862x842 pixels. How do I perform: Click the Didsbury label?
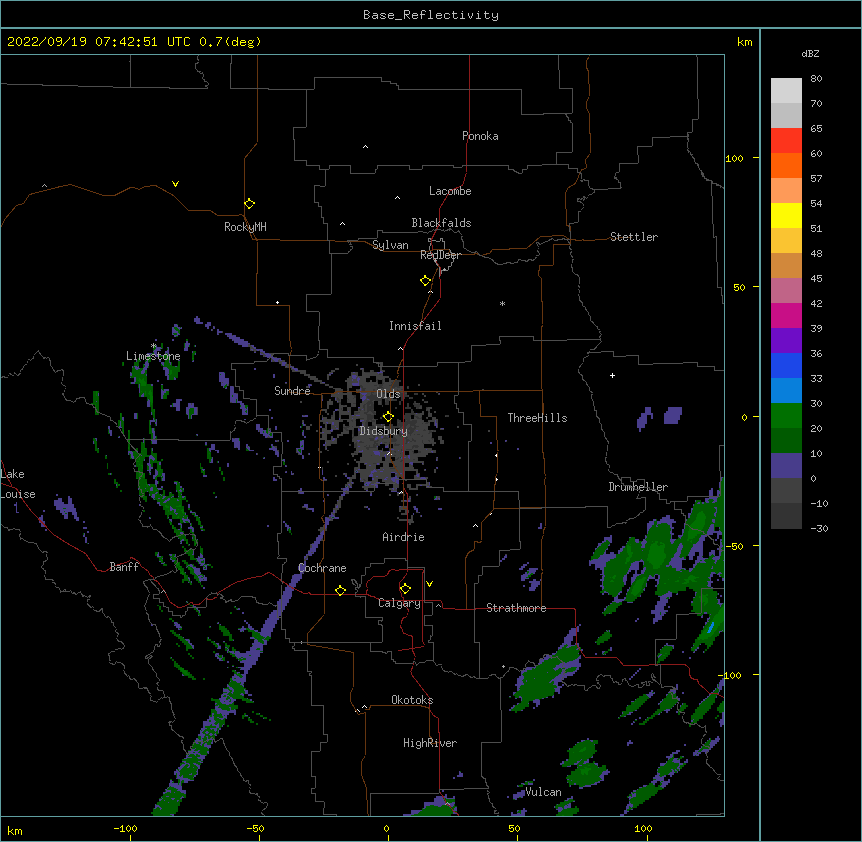(x=384, y=431)
